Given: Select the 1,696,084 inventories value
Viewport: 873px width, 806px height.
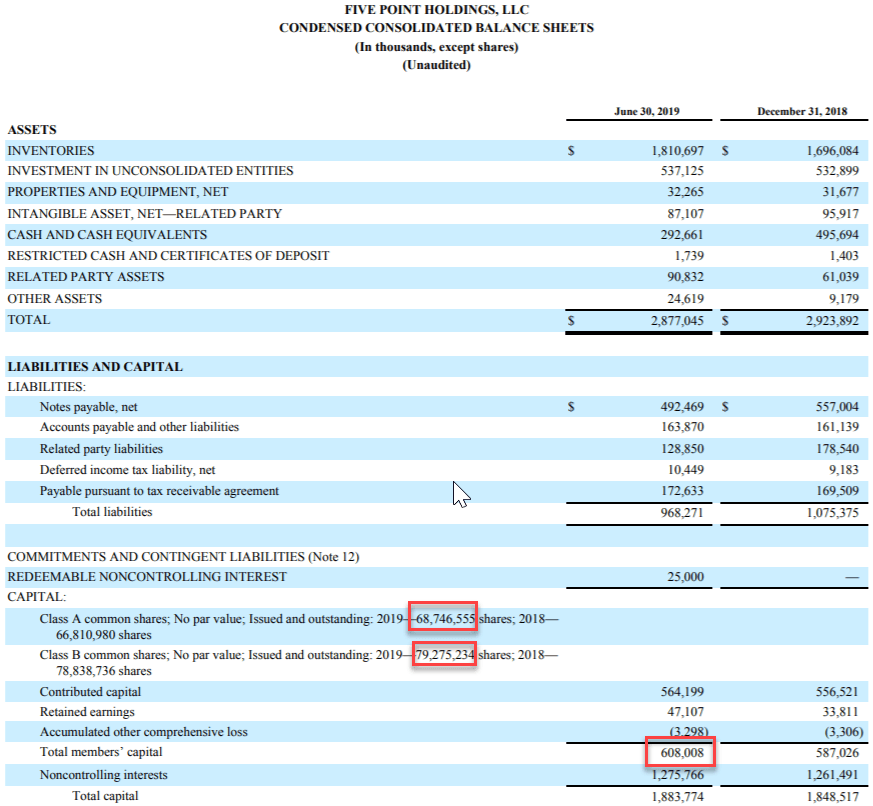Looking at the screenshot, I should [832, 151].
